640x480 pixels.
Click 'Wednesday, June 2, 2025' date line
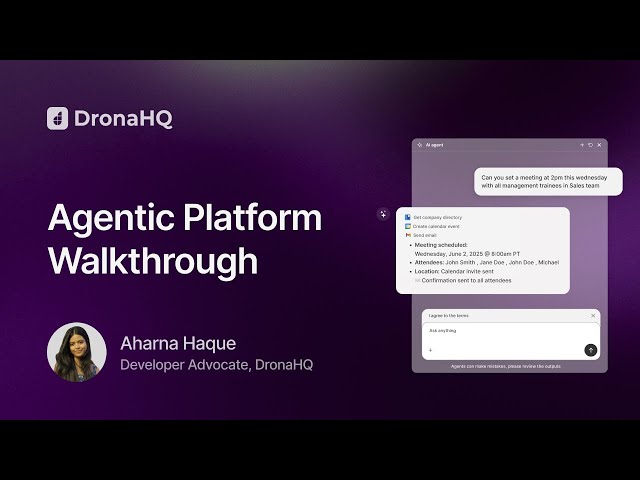[x=467, y=254]
